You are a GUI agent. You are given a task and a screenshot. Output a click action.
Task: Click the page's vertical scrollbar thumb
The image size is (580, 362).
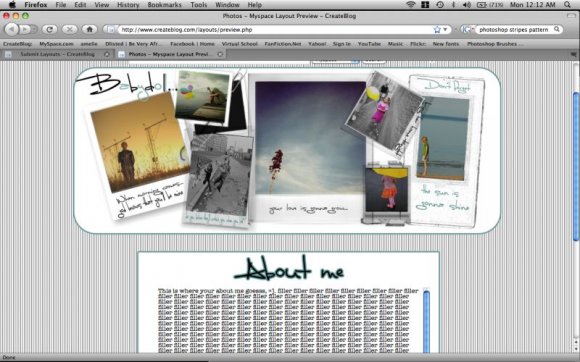coord(576,166)
